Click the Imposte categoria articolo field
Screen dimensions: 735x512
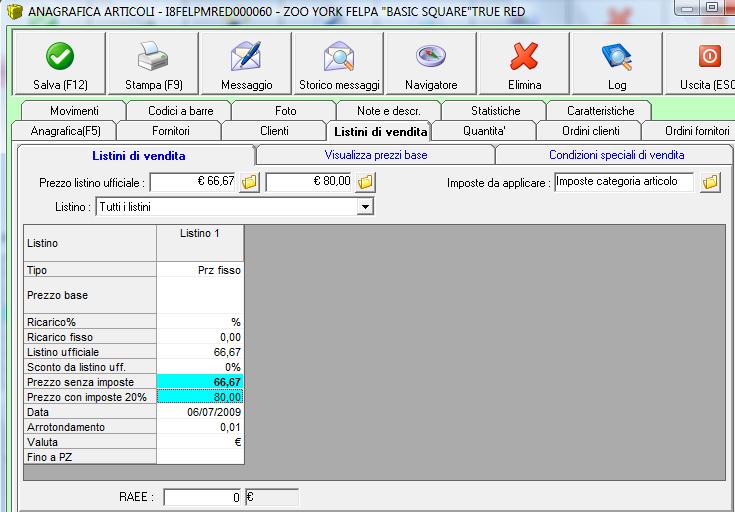point(623,182)
